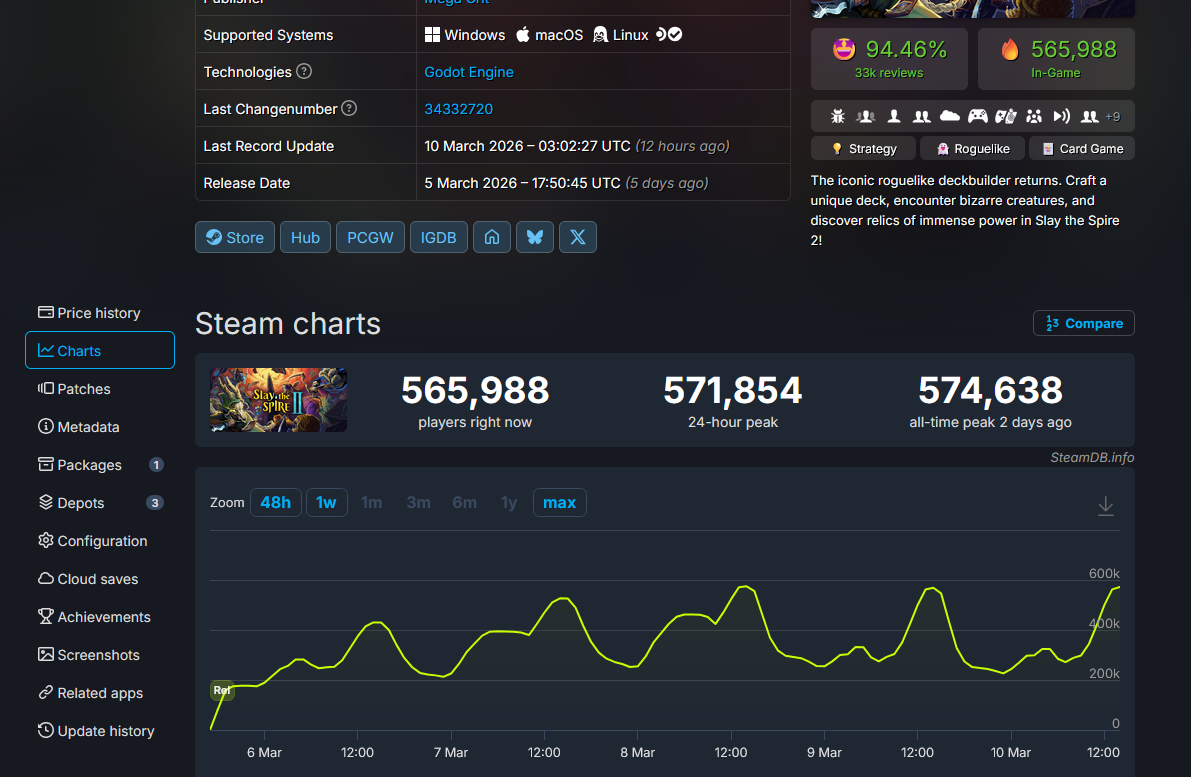Viewport: 1191px width, 777px height.
Task: Click the faded three-person multiplayer icon
Action: point(865,116)
